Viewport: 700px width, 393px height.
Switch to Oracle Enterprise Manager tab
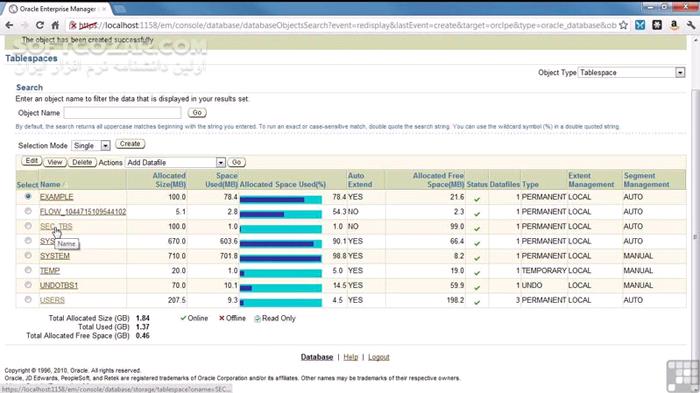click(58, 9)
